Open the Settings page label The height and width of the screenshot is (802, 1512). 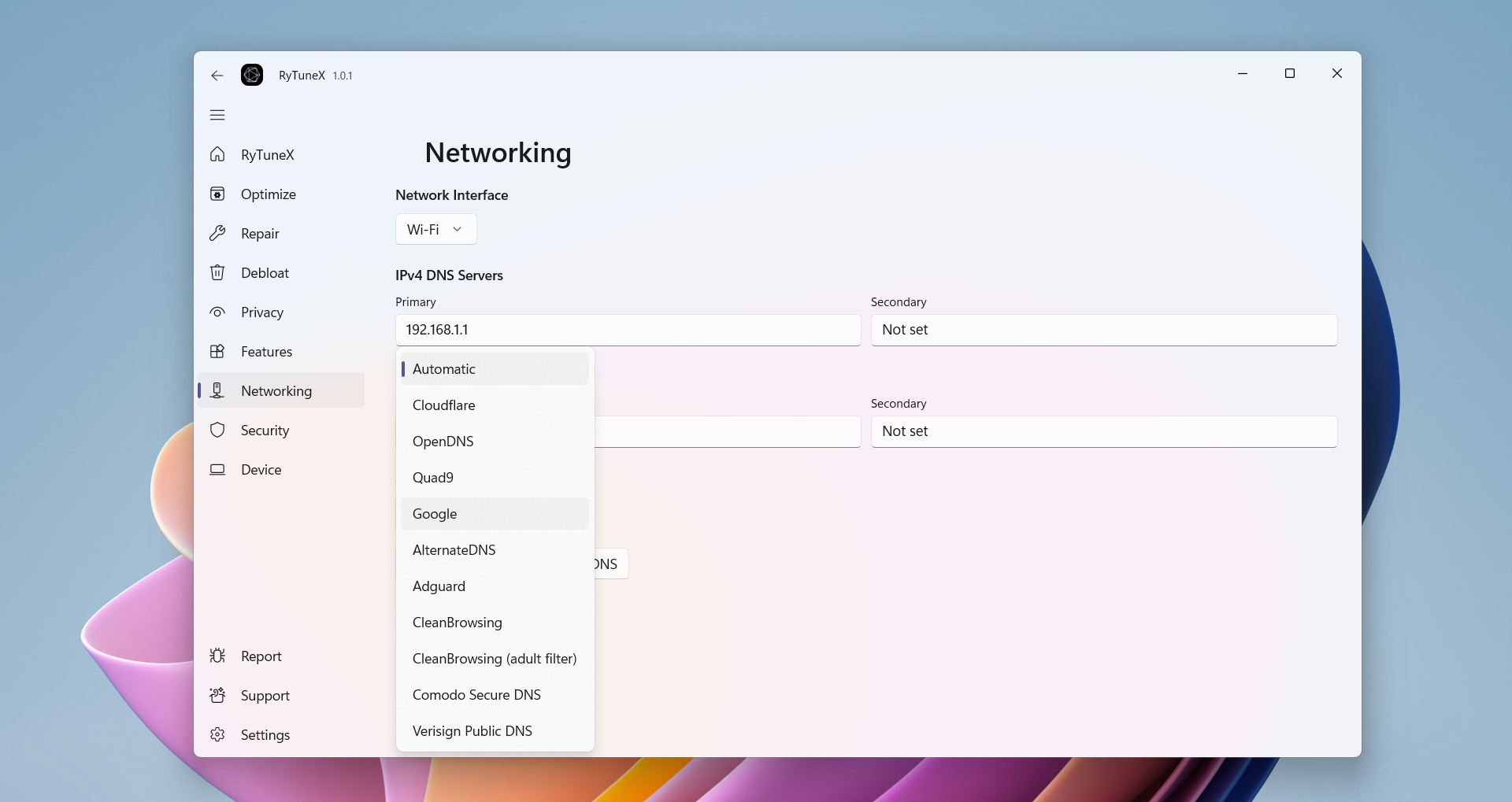265,735
